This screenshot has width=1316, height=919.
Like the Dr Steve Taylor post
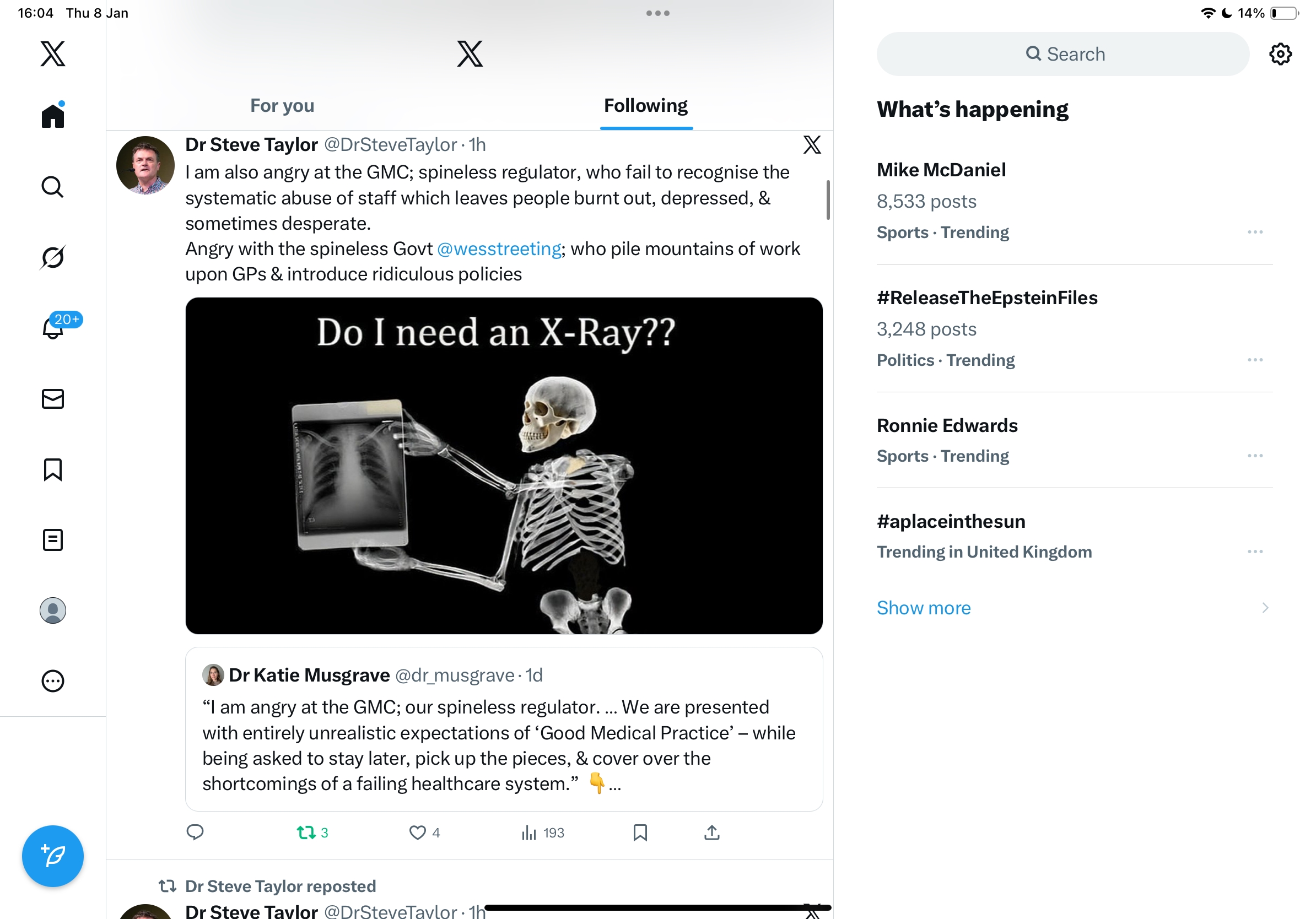(418, 832)
